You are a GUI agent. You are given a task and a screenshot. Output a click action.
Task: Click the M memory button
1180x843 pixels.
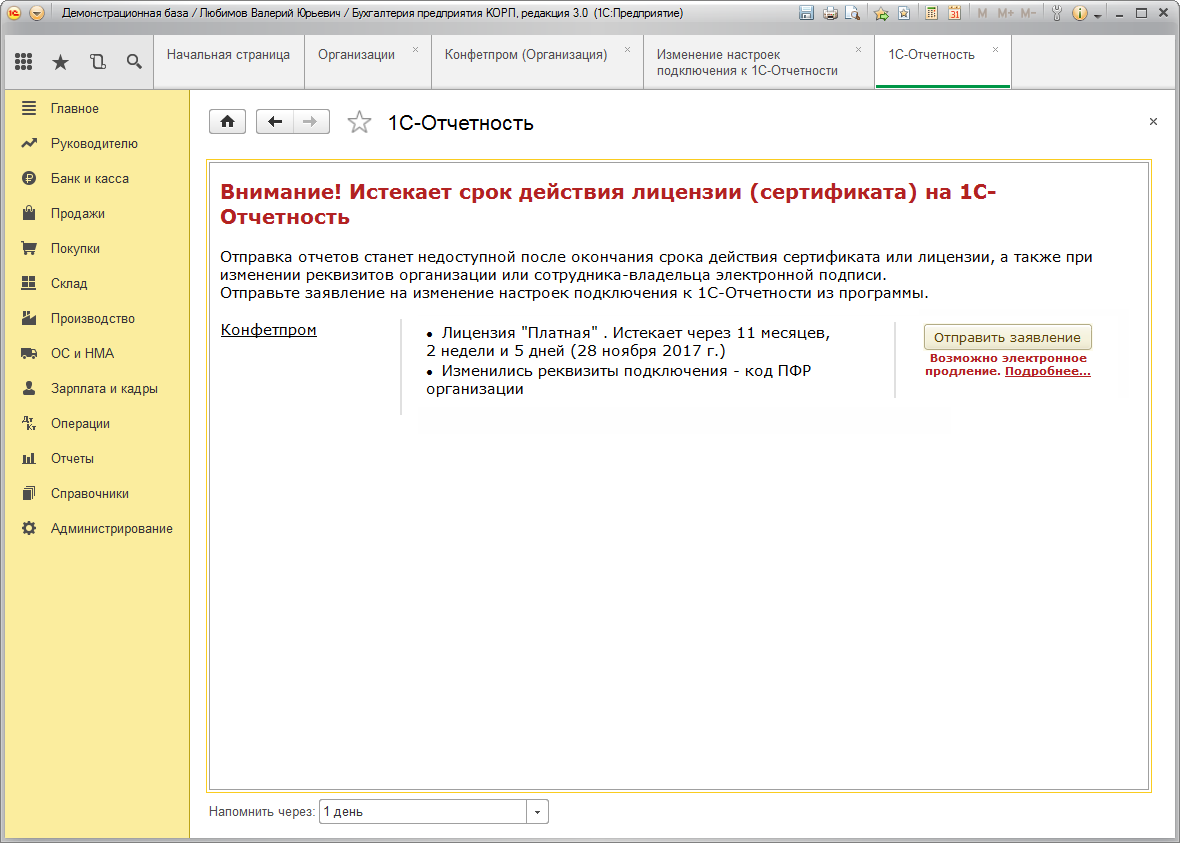pos(982,14)
